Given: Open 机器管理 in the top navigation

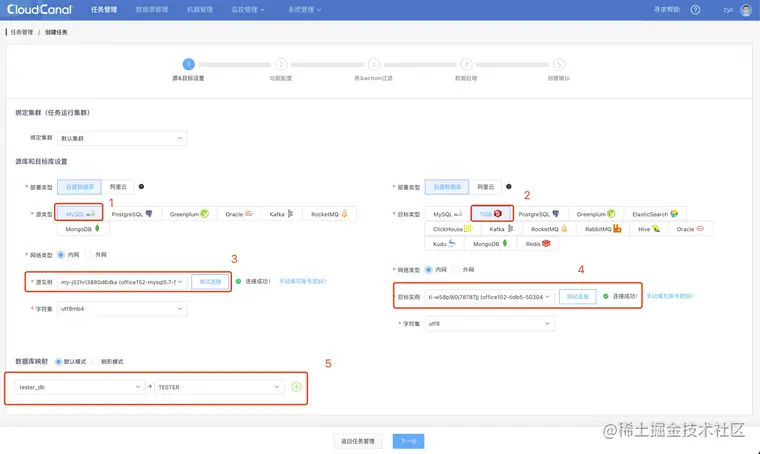Looking at the screenshot, I should click(200, 10).
